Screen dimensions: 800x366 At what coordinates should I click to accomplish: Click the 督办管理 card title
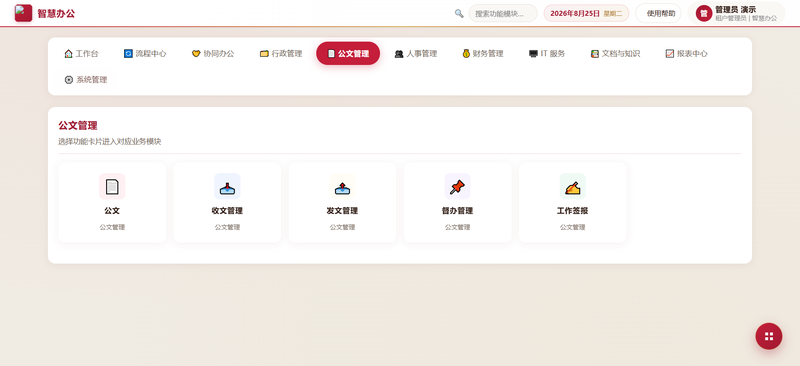[457, 211]
